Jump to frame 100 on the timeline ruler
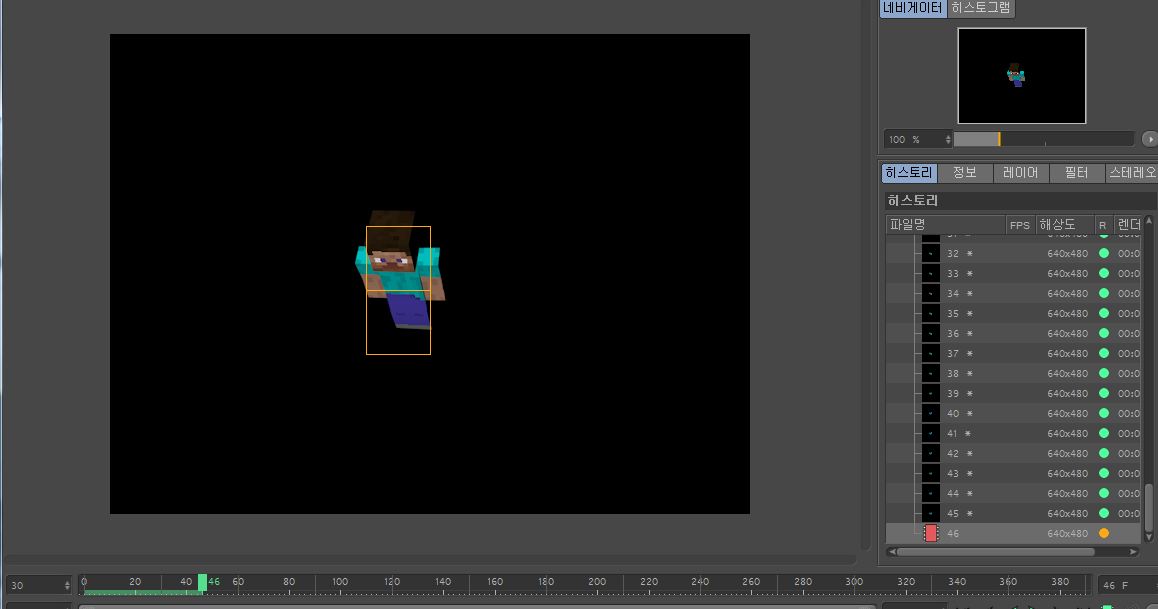 point(340,582)
